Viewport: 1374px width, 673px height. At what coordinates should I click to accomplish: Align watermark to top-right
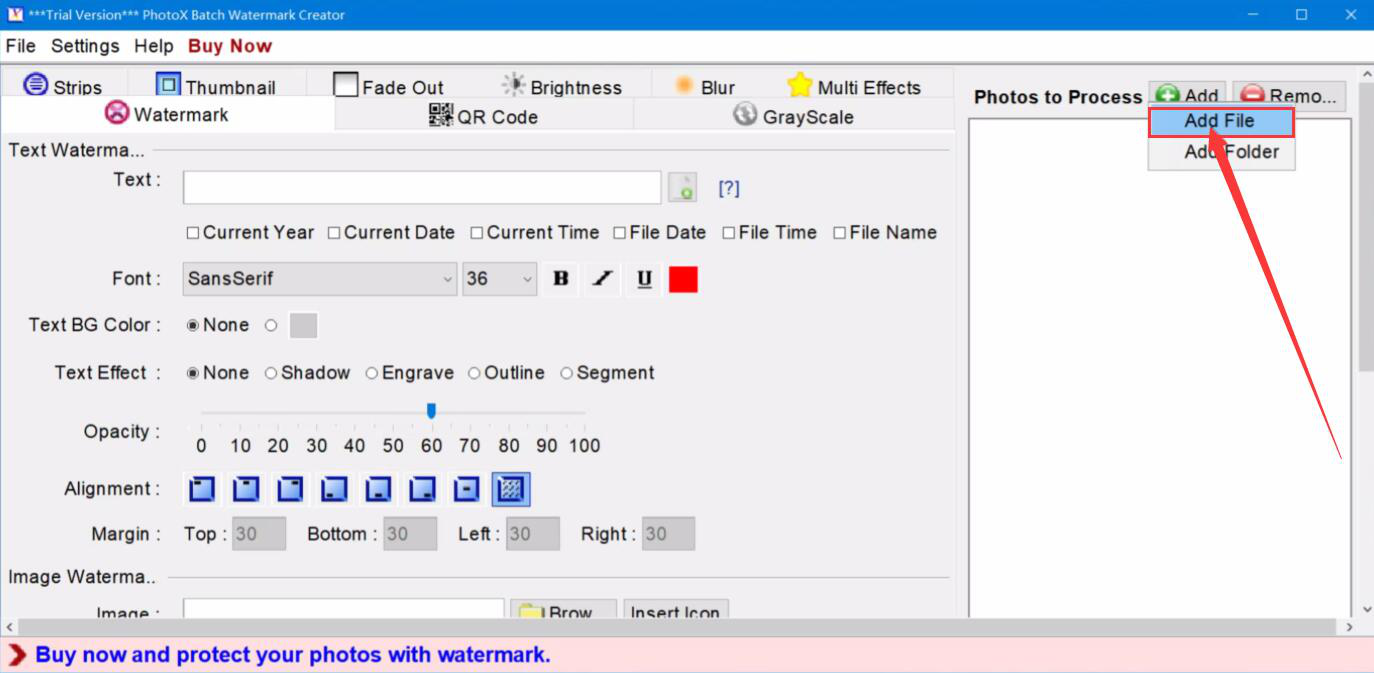coord(290,489)
